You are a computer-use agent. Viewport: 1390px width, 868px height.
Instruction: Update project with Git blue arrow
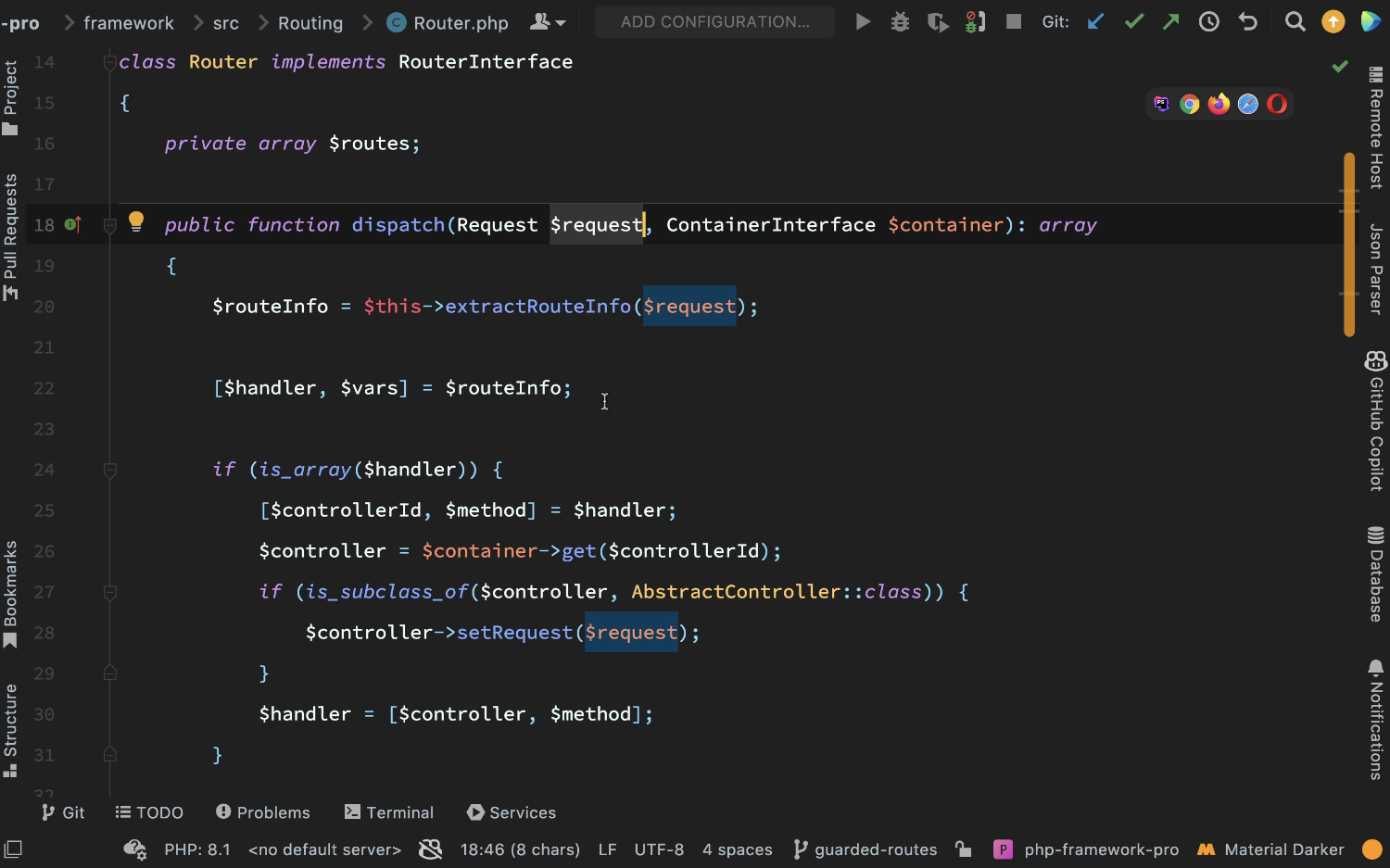click(1096, 21)
